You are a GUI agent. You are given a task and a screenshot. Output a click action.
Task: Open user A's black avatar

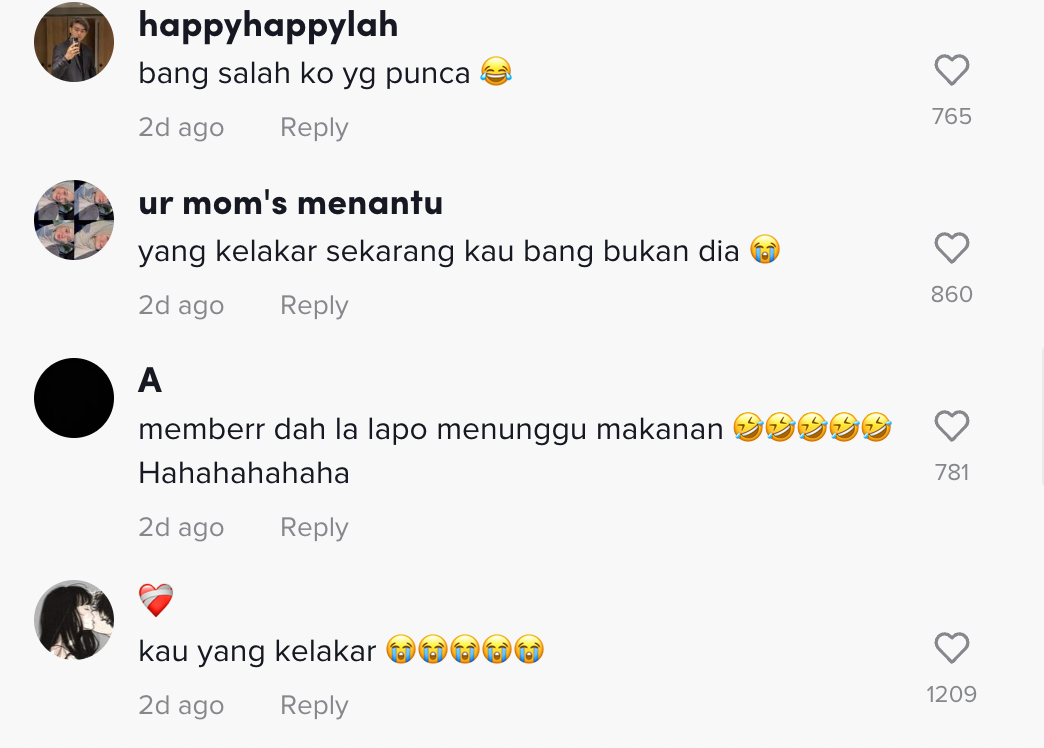(x=74, y=398)
